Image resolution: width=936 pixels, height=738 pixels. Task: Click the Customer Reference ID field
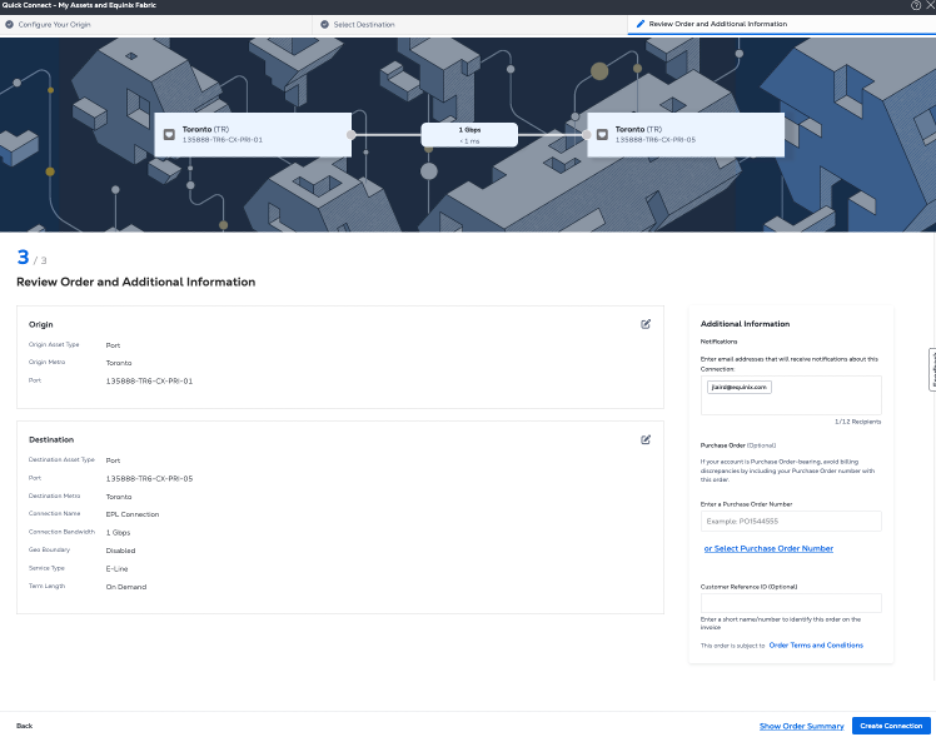click(790, 603)
